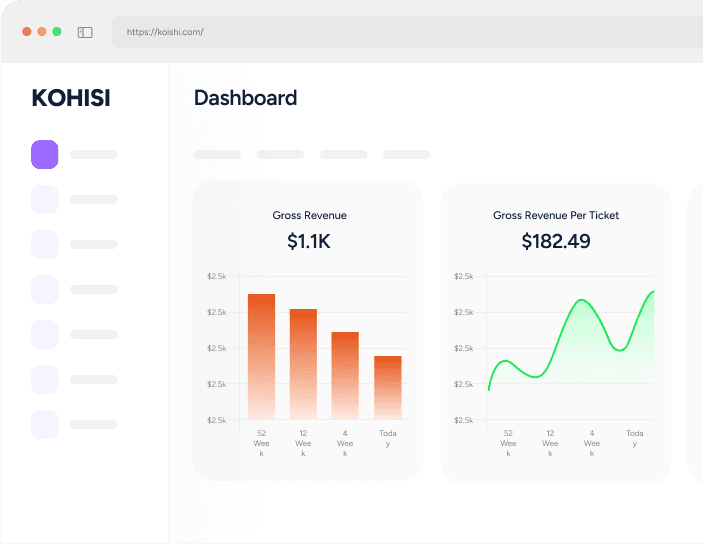Select the second sidebar icon below purple one

(x=45, y=200)
